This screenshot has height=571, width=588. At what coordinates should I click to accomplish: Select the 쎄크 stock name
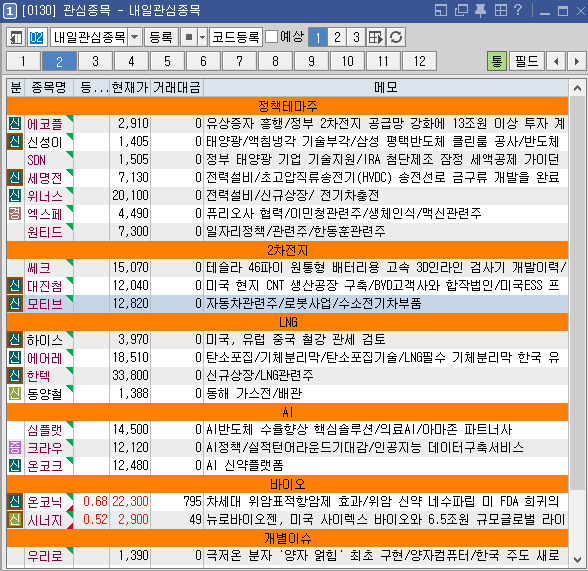coord(39,268)
